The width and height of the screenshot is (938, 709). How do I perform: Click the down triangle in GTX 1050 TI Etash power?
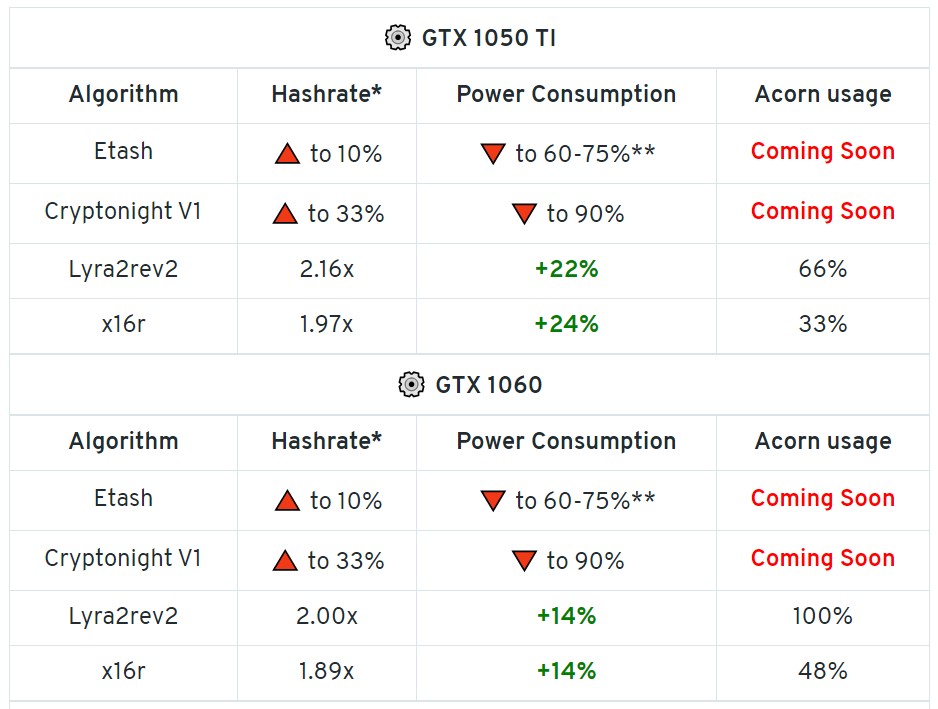click(x=493, y=154)
